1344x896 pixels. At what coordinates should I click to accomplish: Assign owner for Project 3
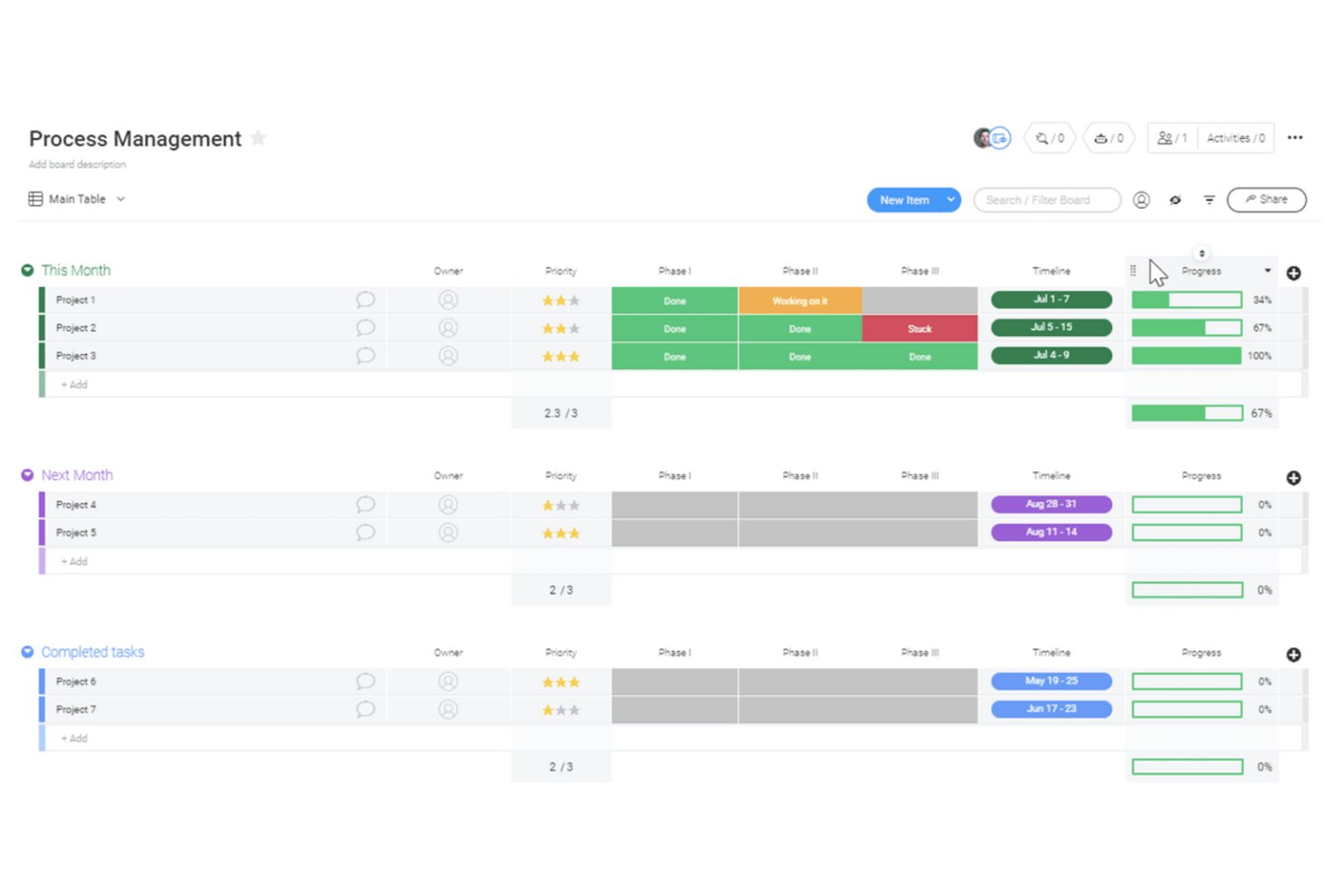(x=448, y=356)
